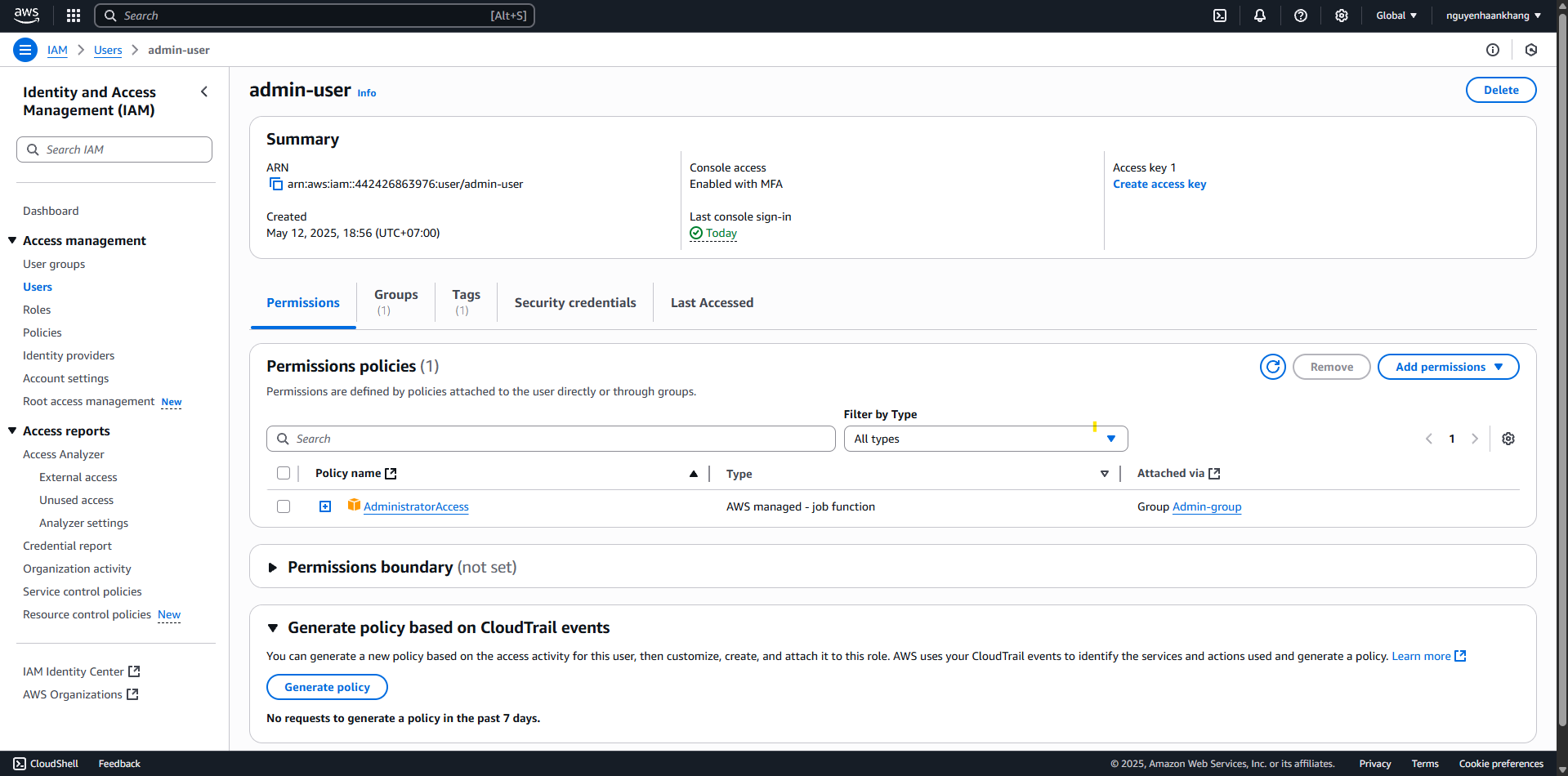Open Roles in side navigation

37,310
